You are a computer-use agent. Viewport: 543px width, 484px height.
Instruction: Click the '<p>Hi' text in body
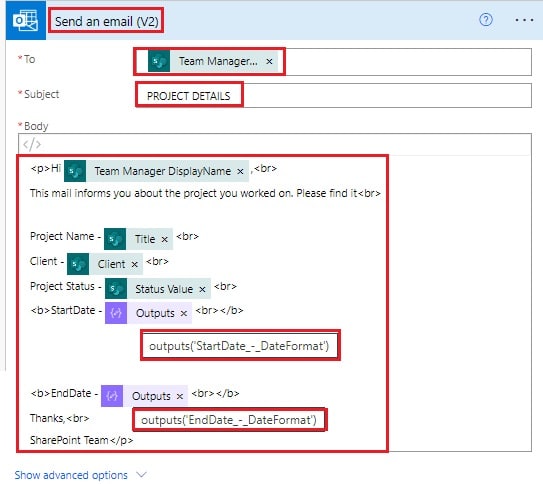pos(46,168)
